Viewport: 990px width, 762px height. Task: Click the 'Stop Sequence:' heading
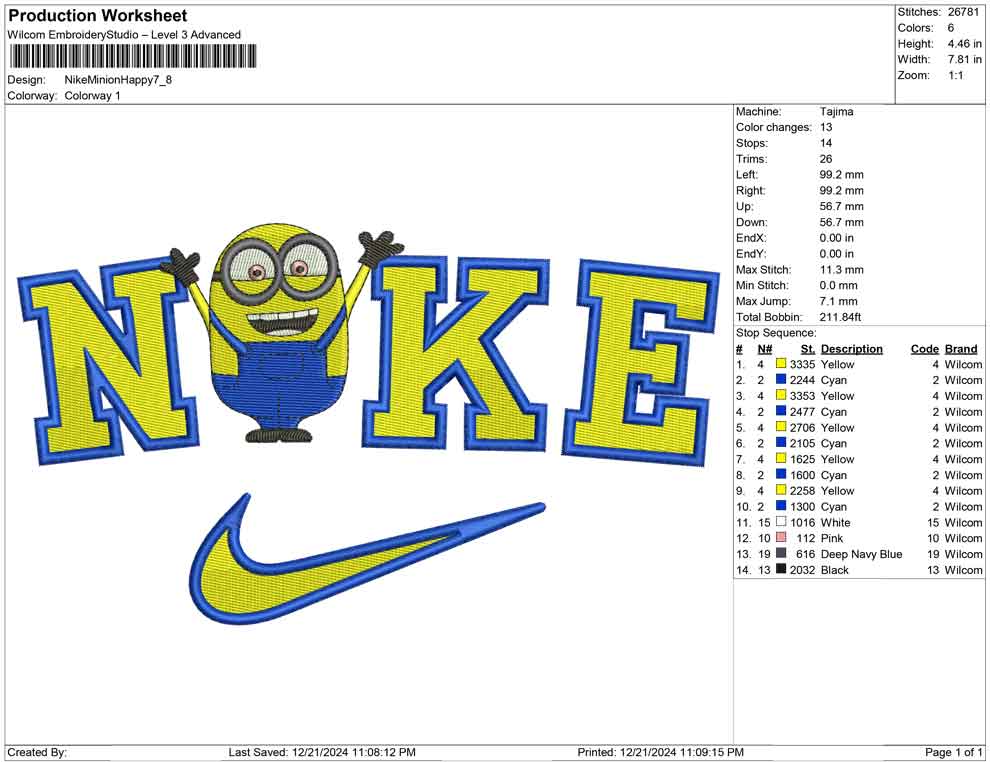[776, 333]
